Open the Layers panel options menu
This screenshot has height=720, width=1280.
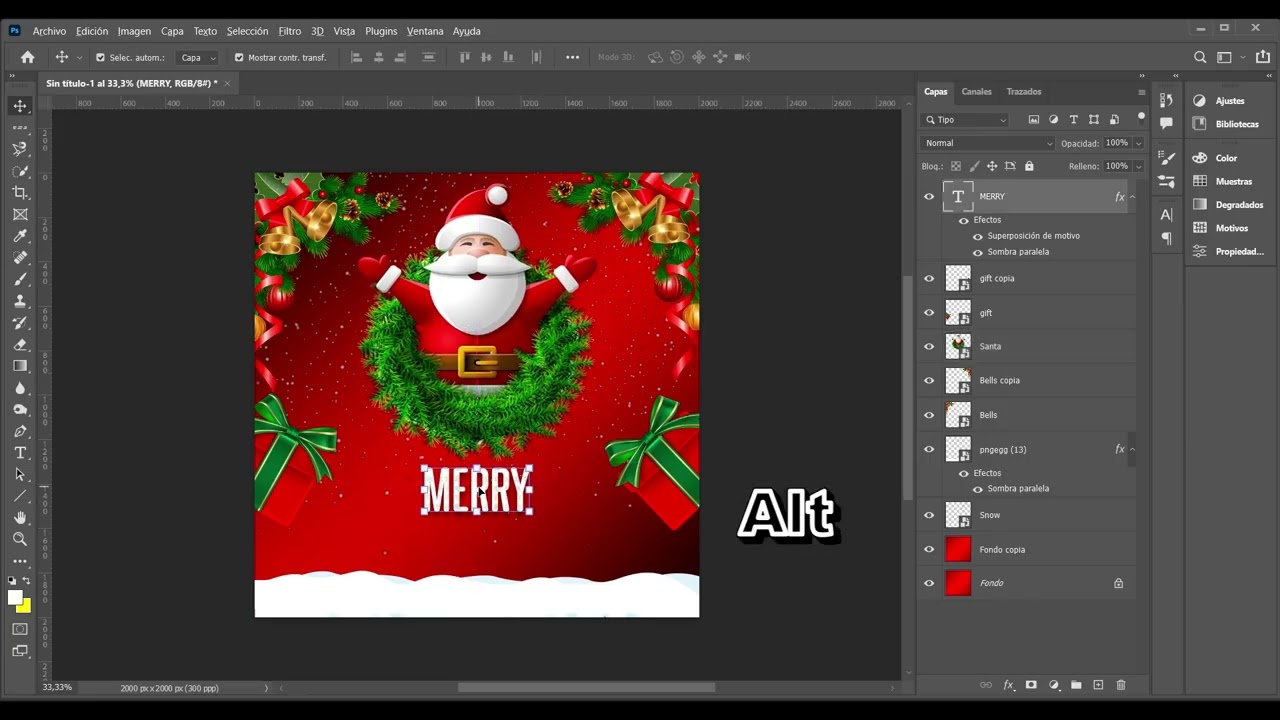[1141, 92]
